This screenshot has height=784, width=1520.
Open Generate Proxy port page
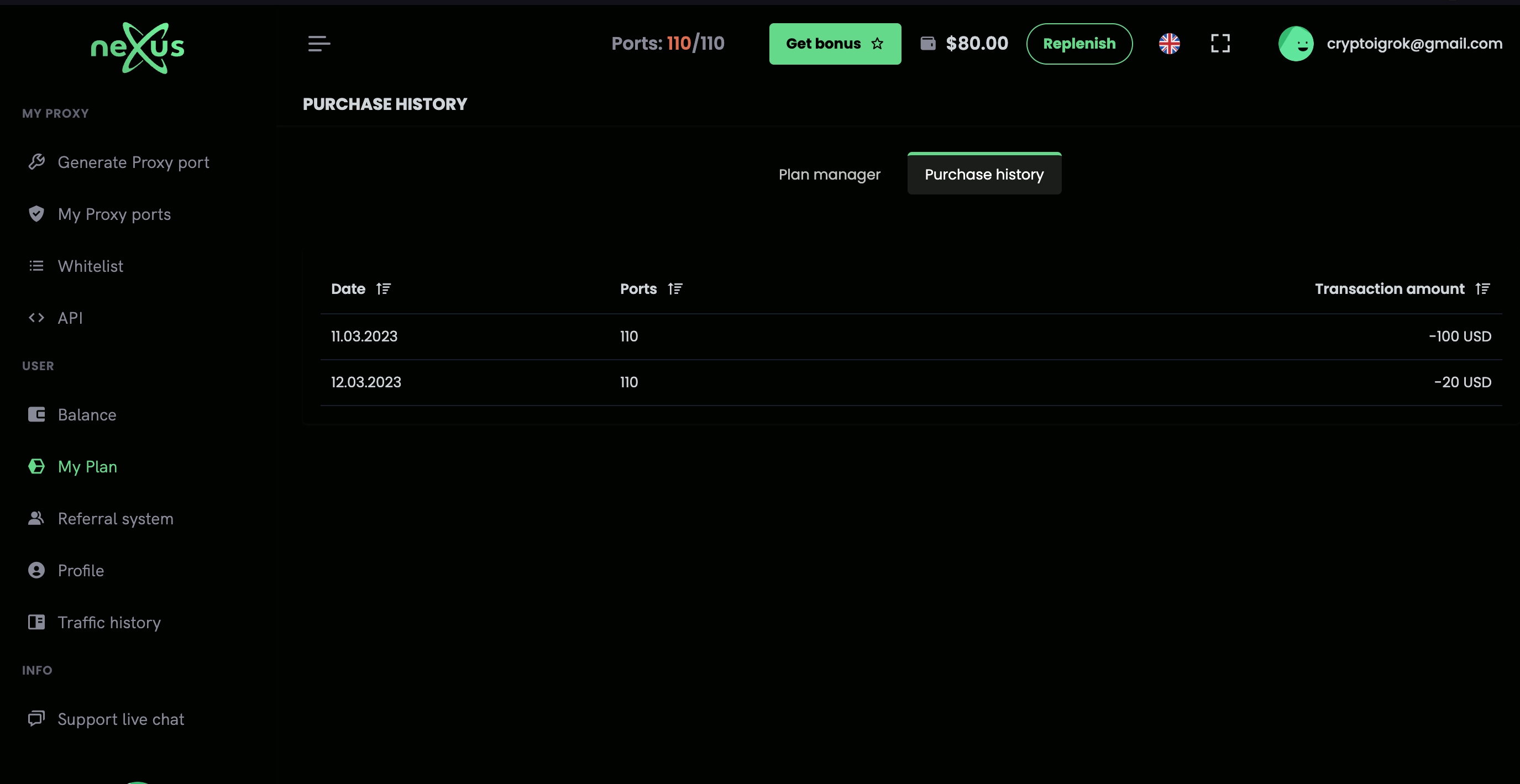133,162
